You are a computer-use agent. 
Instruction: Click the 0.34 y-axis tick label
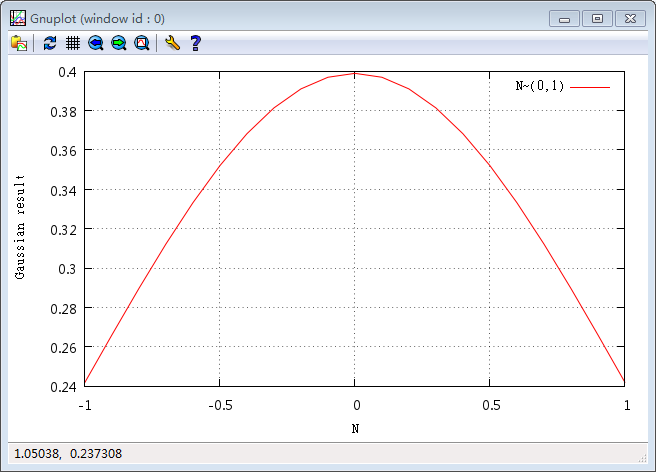(64, 191)
